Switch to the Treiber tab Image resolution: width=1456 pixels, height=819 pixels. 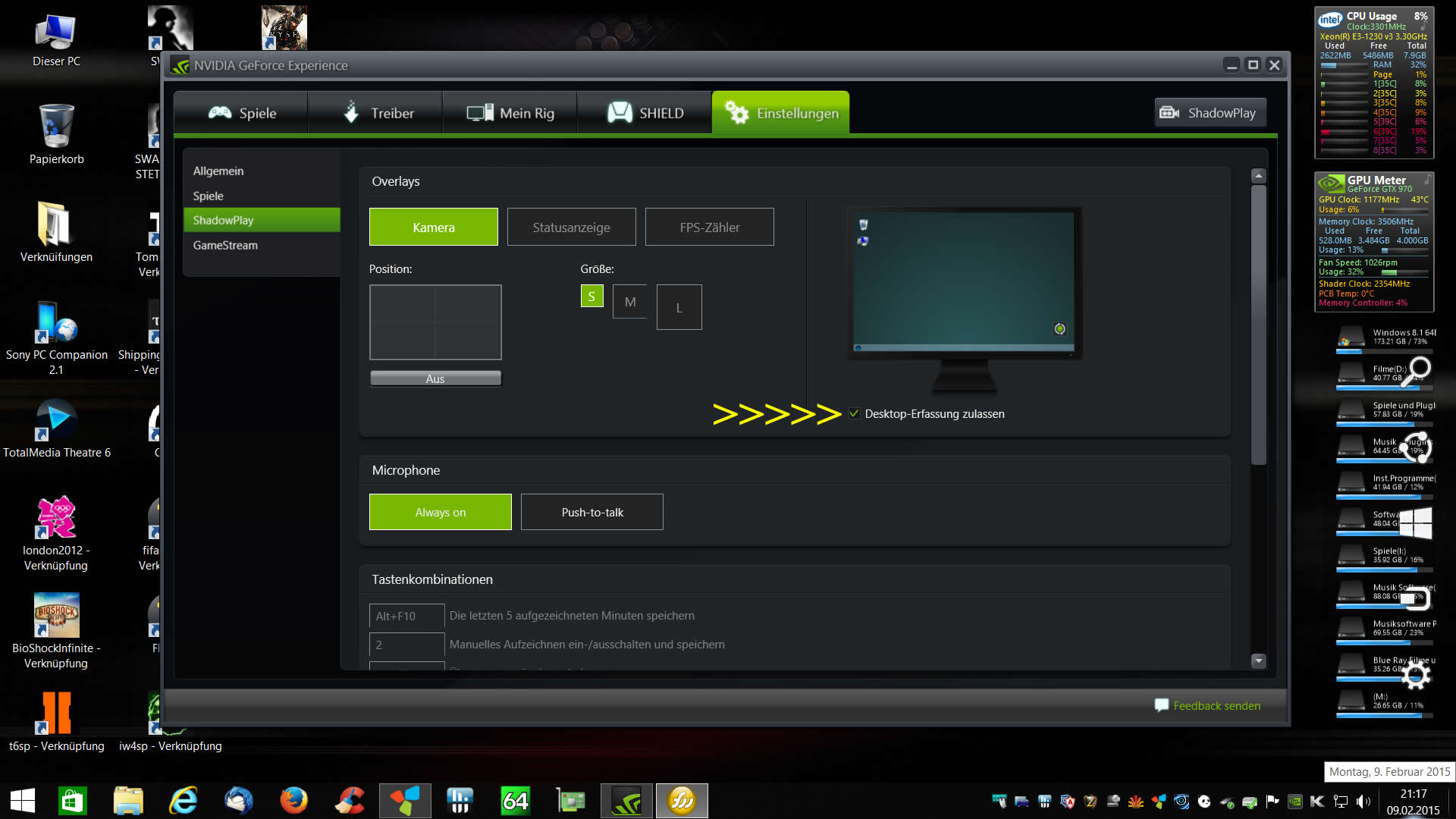click(x=375, y=113)
